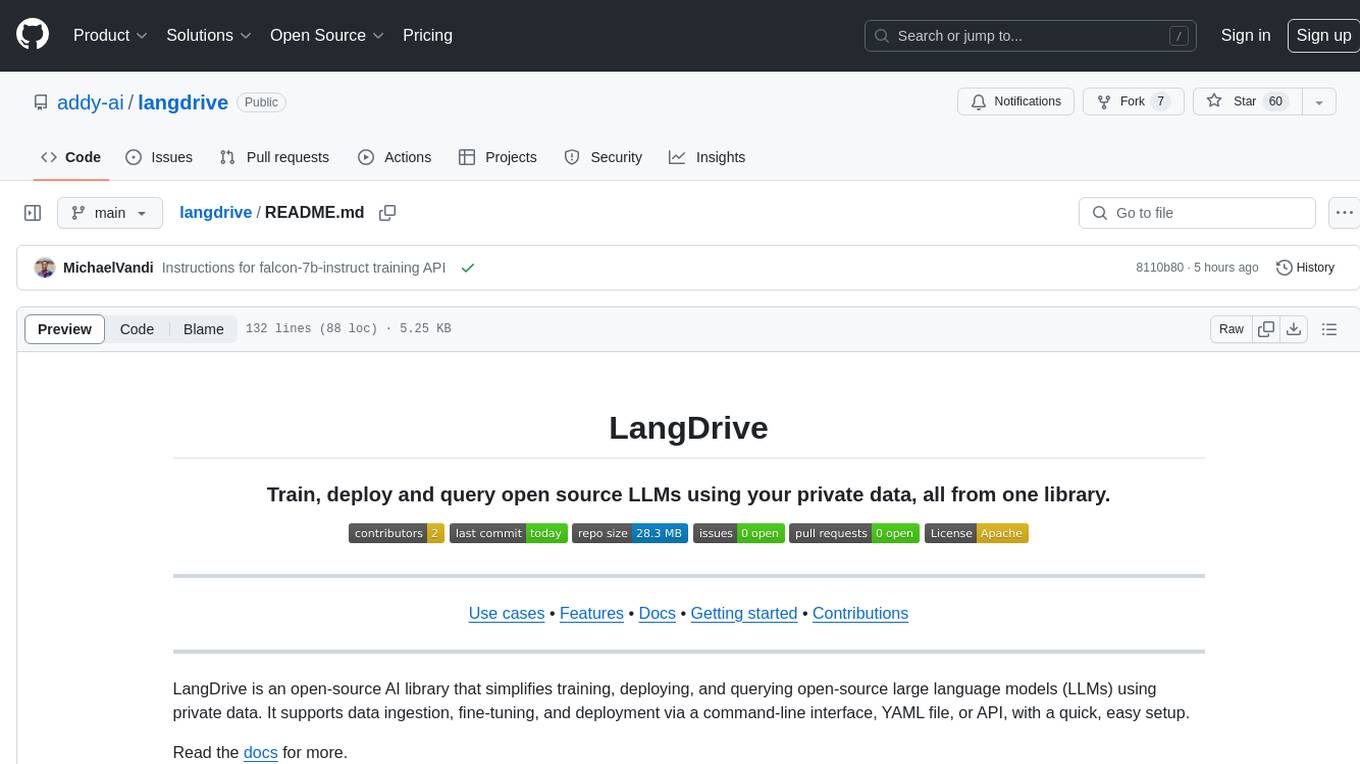Screen dimensions: 1360x764
Task: Jump to Docs section link
Action: [657, 613]
